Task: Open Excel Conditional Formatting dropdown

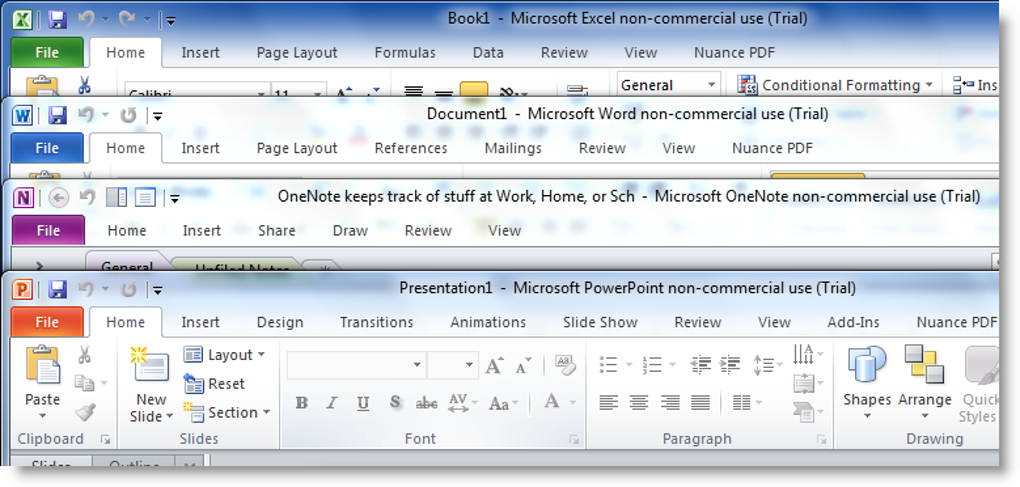Action: (835, 85)
